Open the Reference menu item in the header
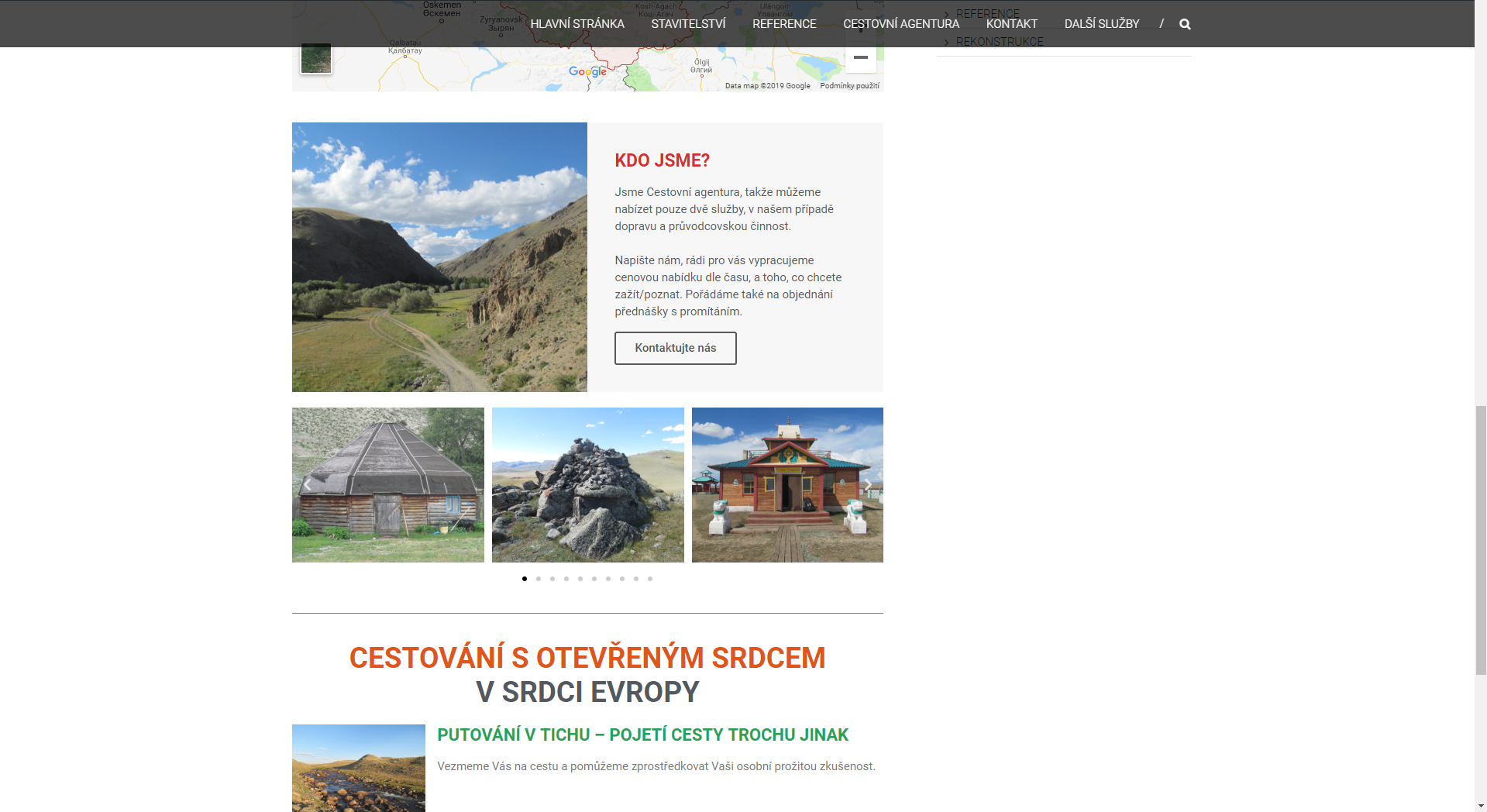This screenshot has width=1487, height=812. [x=784, y=24]
